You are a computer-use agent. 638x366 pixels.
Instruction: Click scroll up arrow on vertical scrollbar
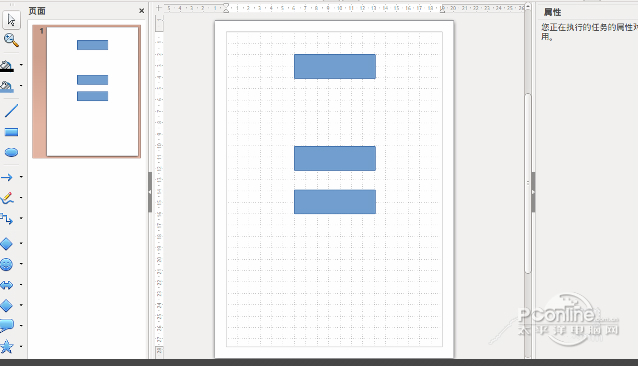click(x=528, y=7)
